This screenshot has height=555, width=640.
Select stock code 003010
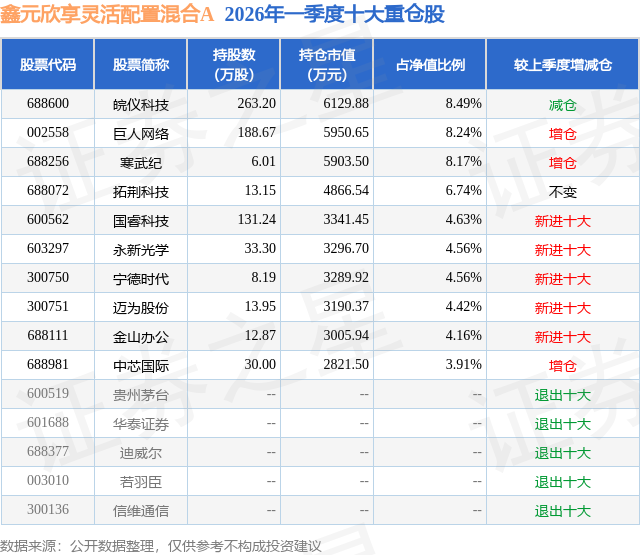[48, 480]
